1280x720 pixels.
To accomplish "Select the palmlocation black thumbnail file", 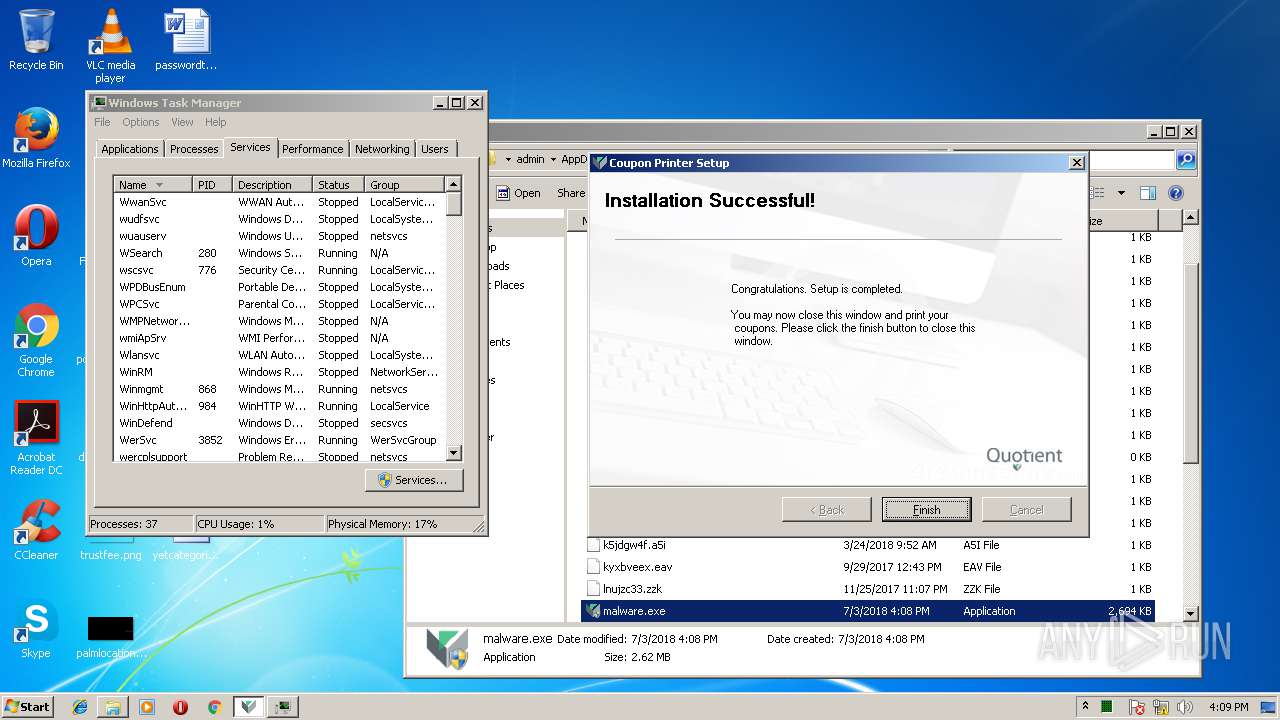I will click(x=110, y=634).
